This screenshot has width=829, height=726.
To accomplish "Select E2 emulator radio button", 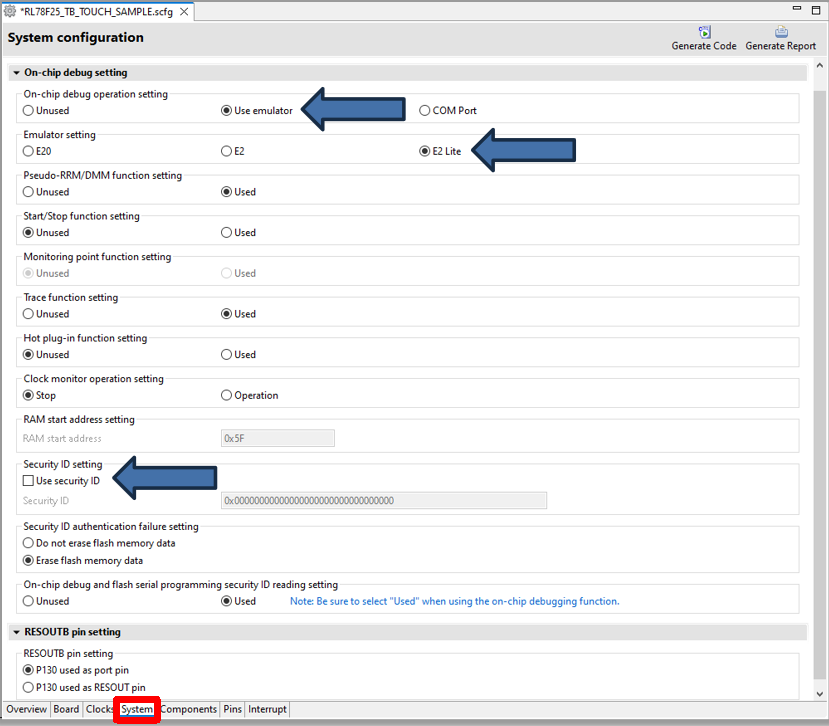I will pos(226,151).
